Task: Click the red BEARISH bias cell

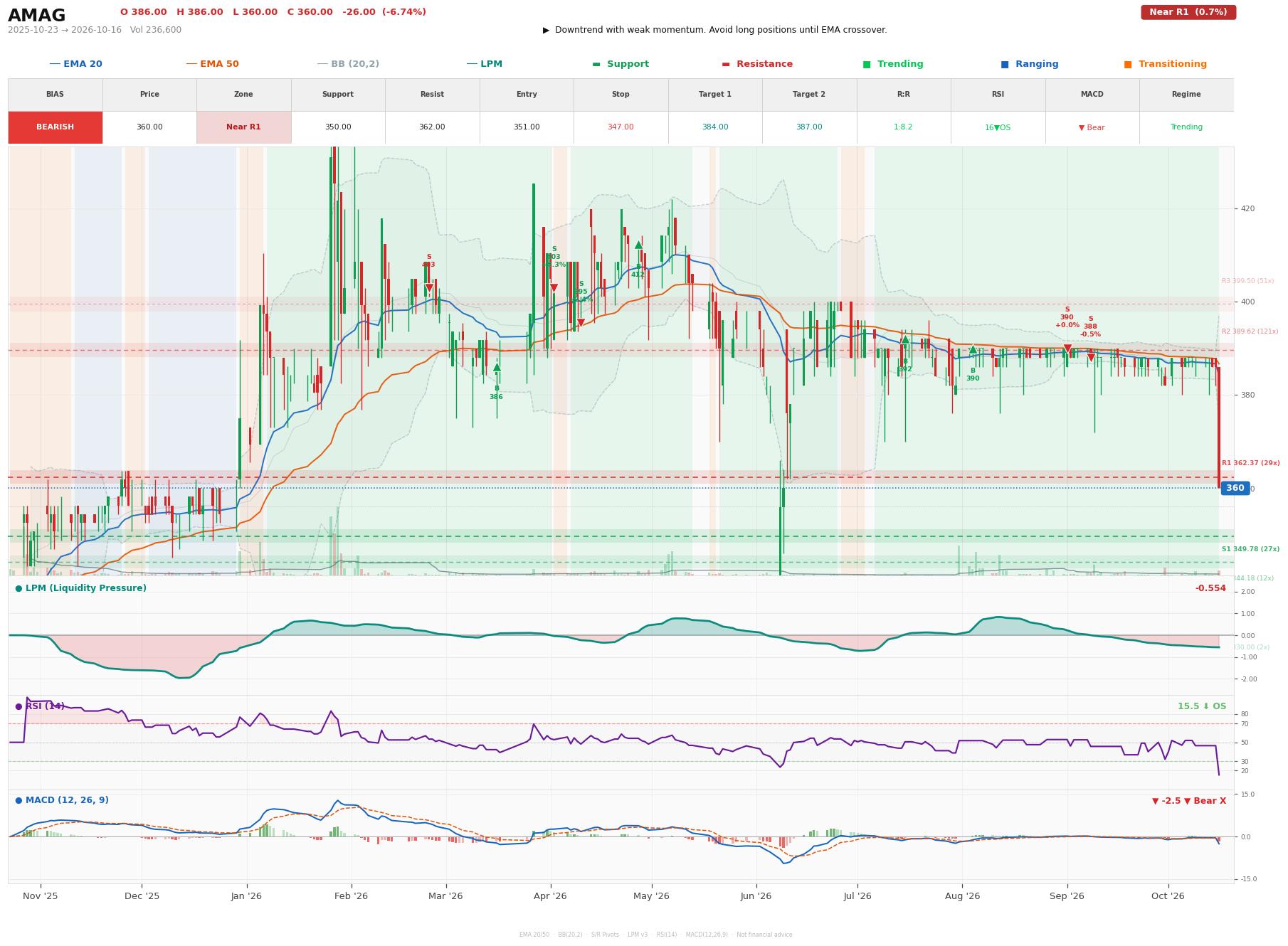Action: 55,127
